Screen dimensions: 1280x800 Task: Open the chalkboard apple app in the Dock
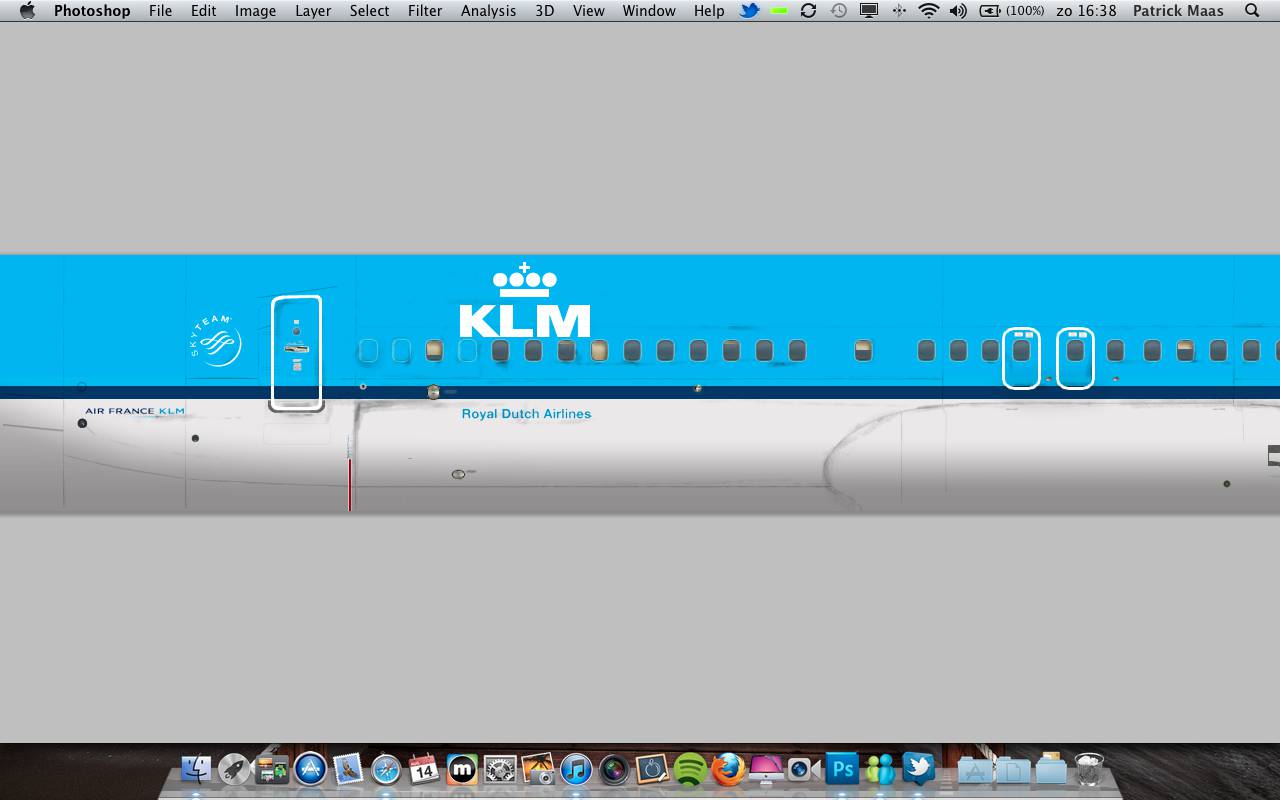[652, 769]
